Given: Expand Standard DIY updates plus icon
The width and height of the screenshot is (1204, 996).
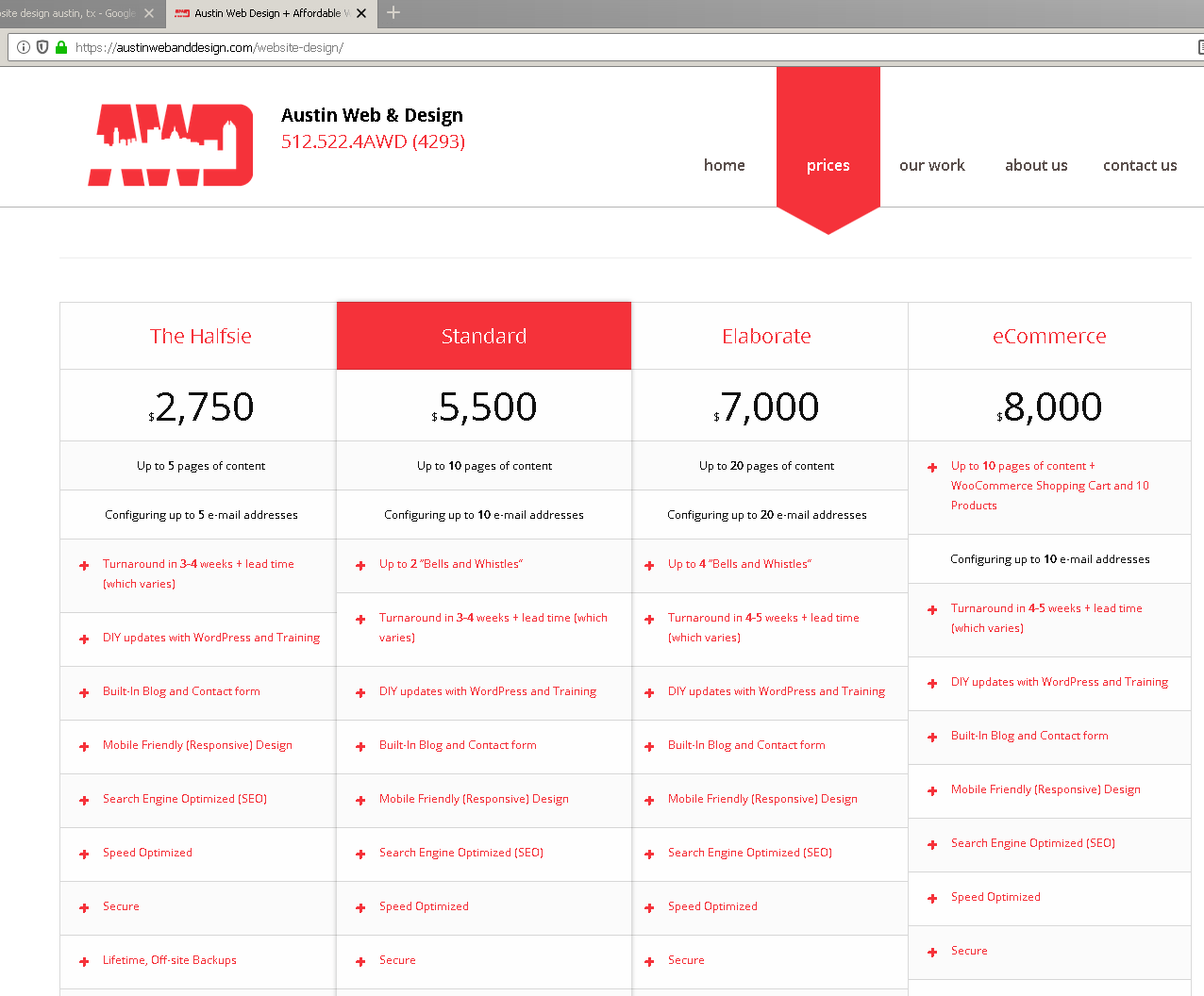Looking at the screenshot, I should 360,692.
